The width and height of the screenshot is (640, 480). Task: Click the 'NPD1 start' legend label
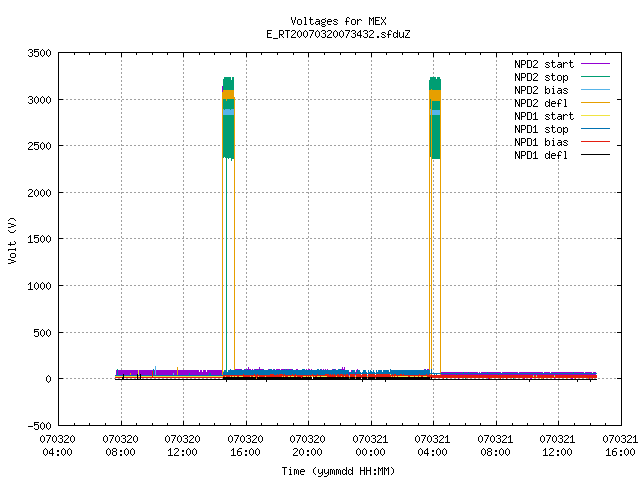544,116
